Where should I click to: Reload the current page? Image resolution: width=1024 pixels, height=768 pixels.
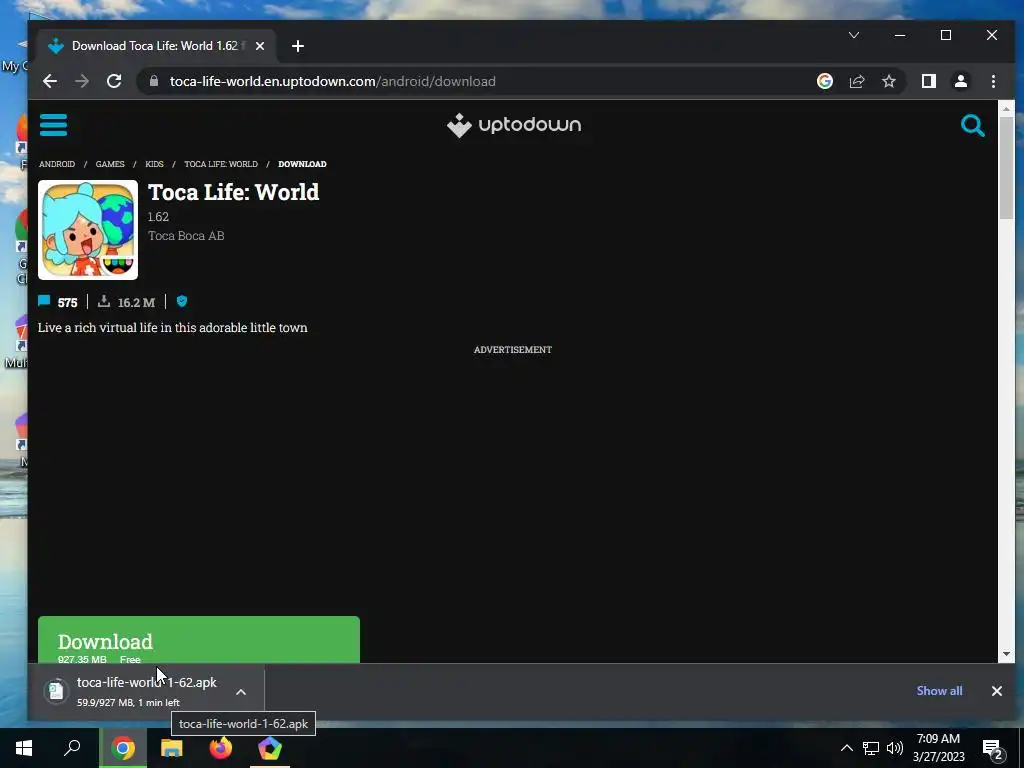click(114, 81)
